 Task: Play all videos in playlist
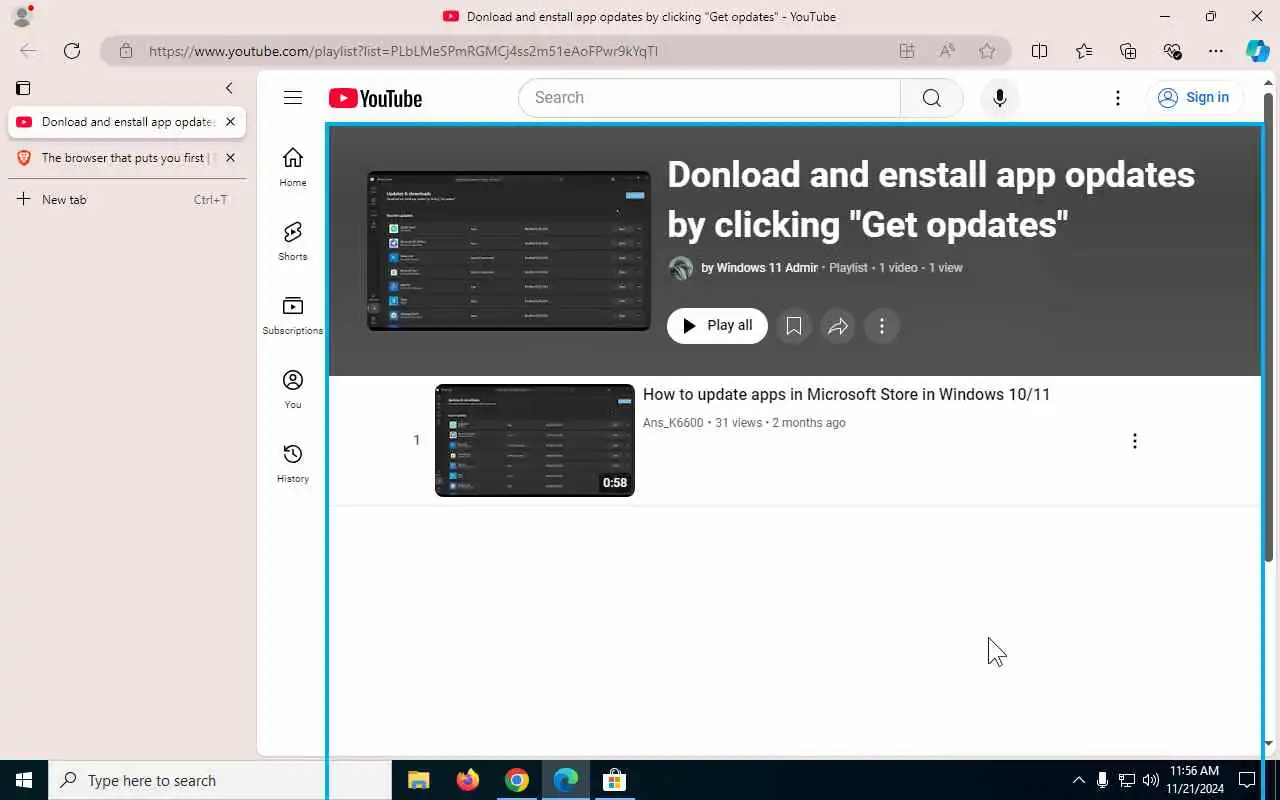click(717, 326)
